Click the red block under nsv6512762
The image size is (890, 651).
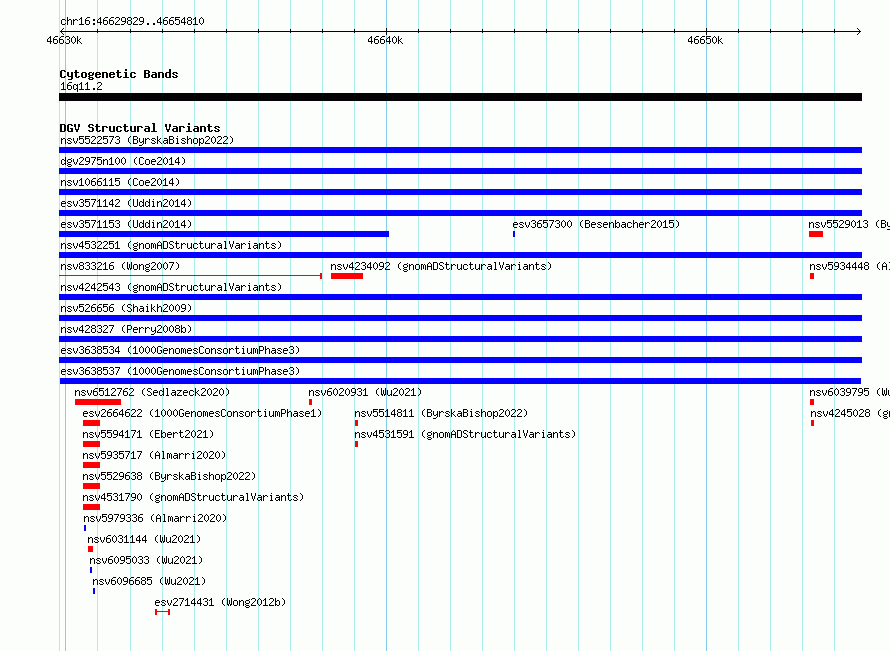coord(98,402)
